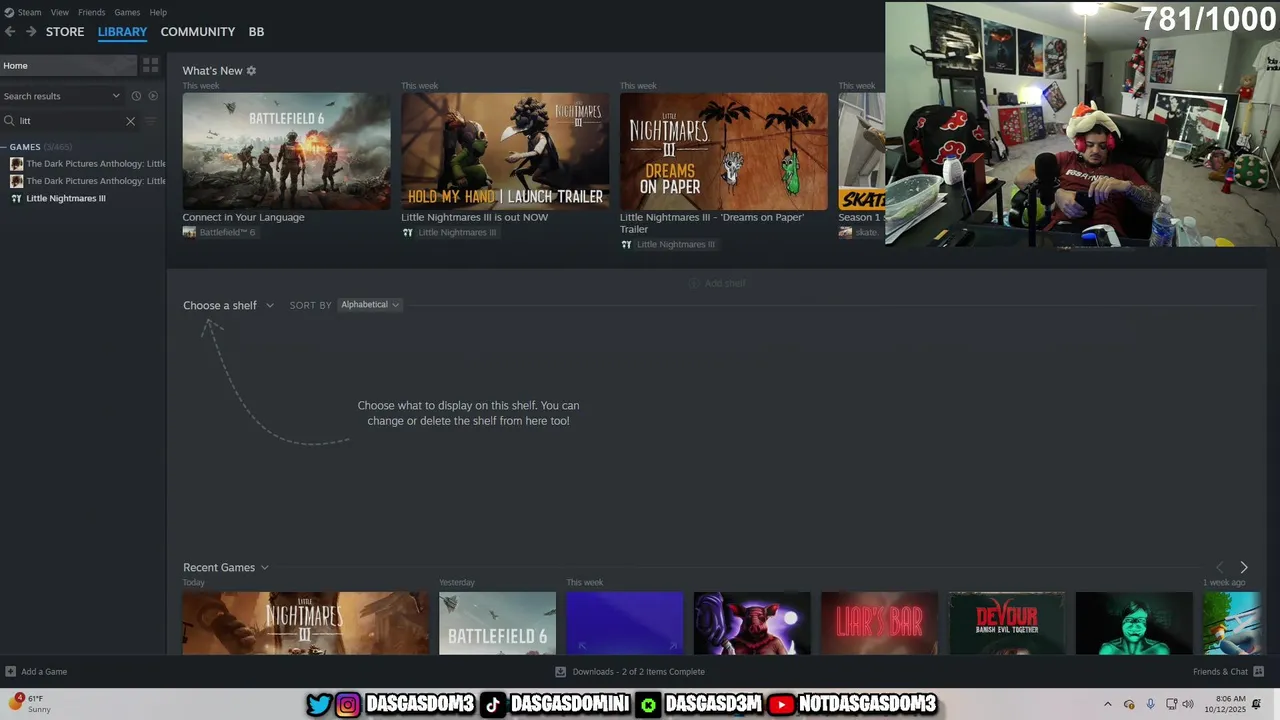Viewport: 1280px width, 720px height.
Task: Show next recent games with right arrow
Action: tap(1244, 567)
